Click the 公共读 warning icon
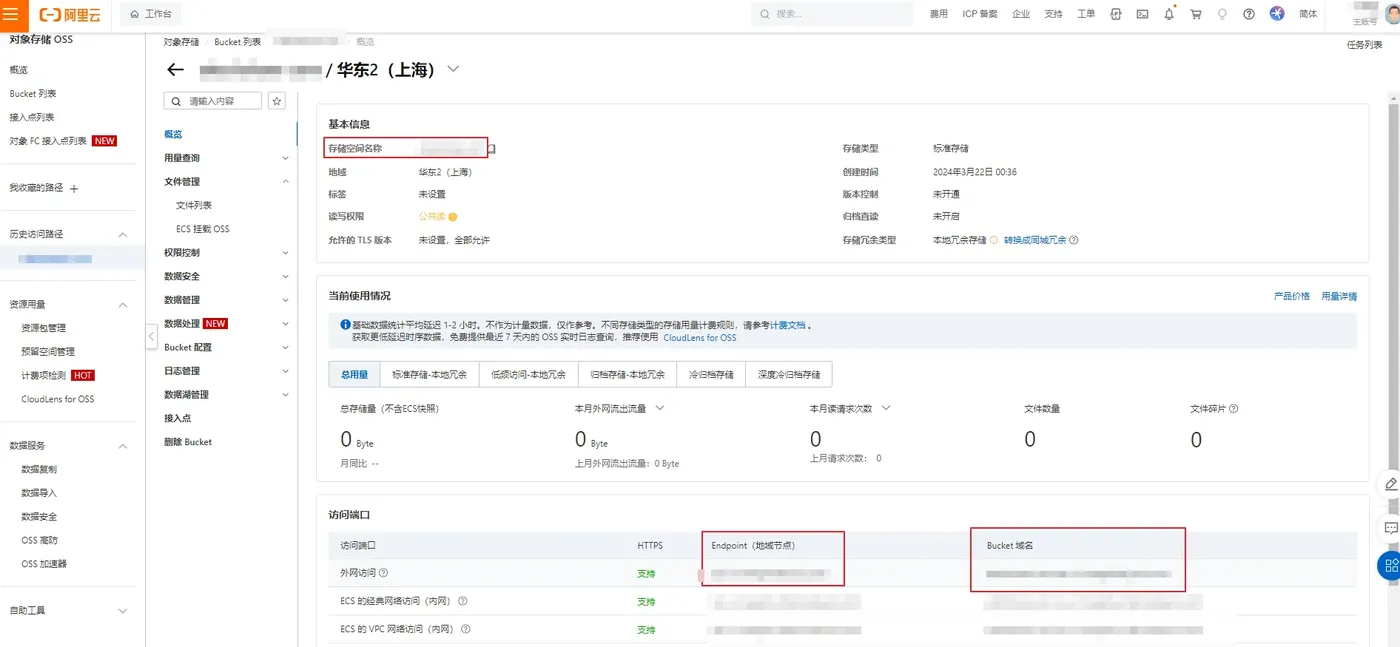 pos(453,217)
